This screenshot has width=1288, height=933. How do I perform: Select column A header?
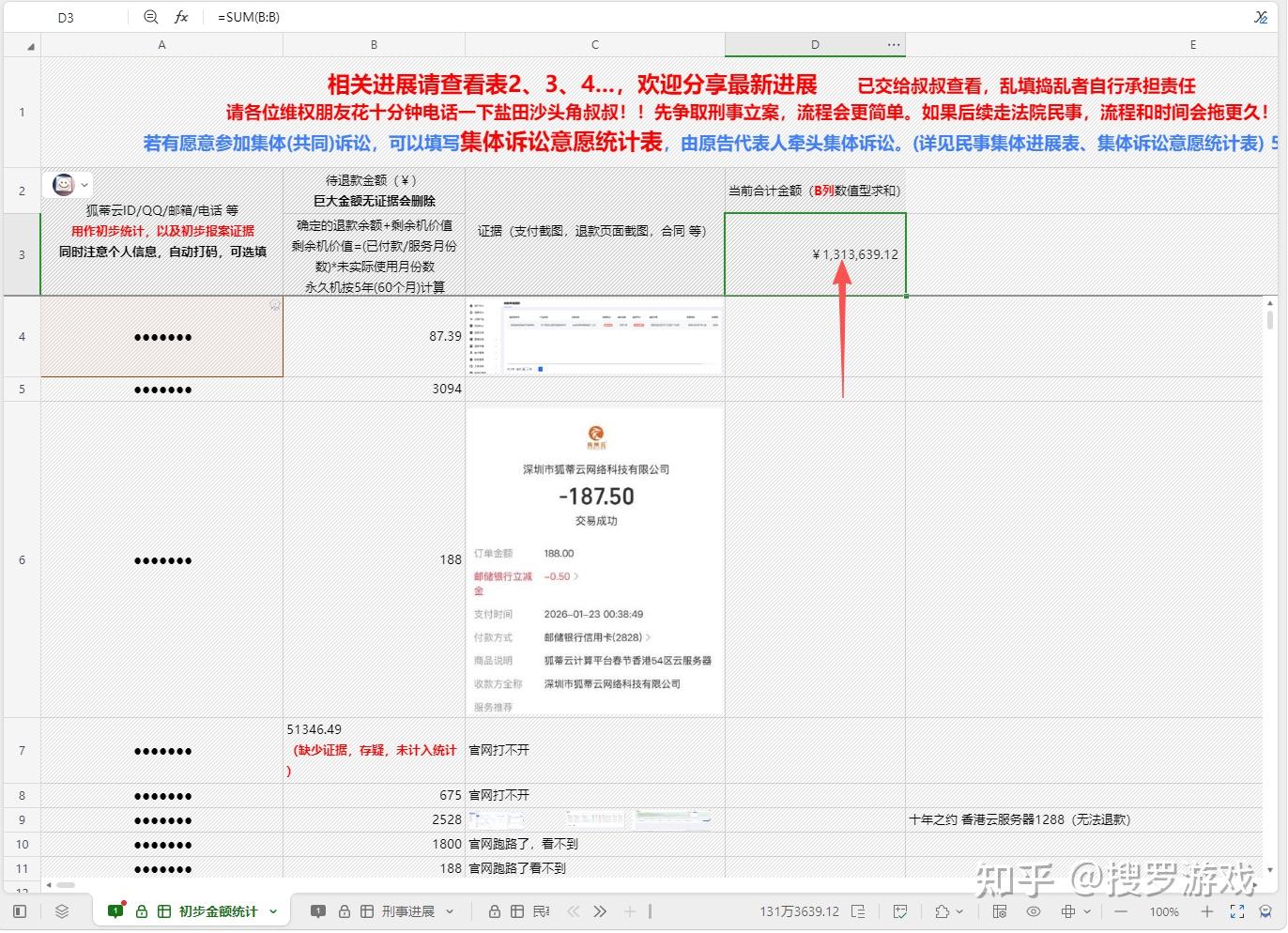pyautogui.click(x=161, y=45)
